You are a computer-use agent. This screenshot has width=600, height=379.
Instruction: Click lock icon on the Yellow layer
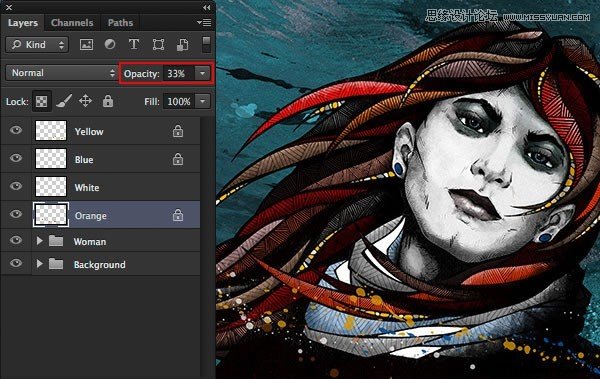(178, 131)
